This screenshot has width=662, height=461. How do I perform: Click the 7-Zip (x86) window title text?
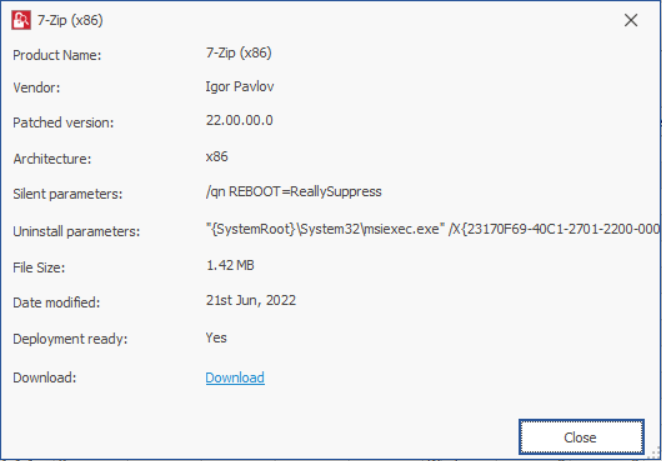pyautogui.click(x=70, y=20)
